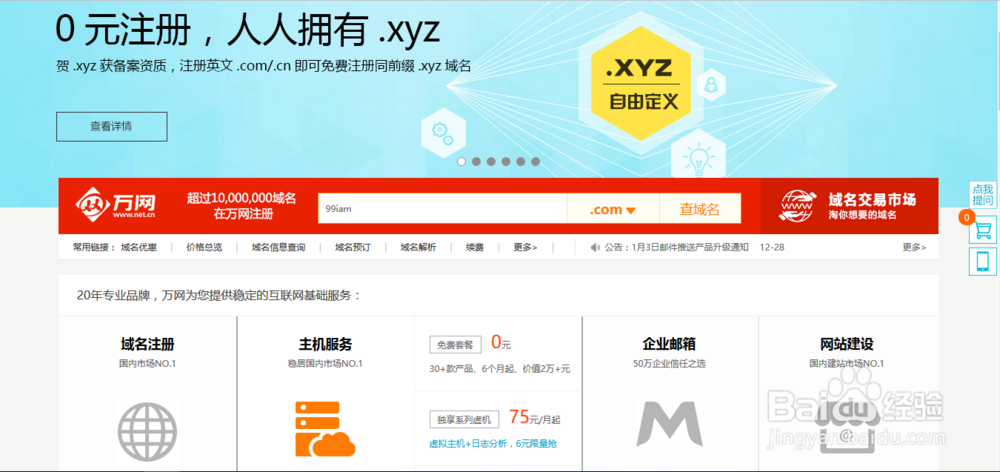Click the 查域名 search button
1000x472 pixels.
700,209
